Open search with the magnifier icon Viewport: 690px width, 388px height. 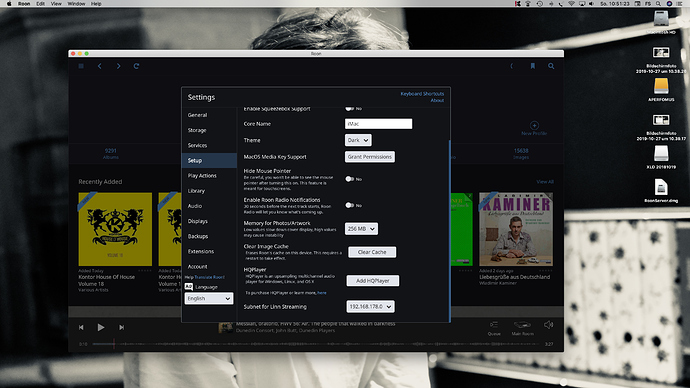(551, 66)
